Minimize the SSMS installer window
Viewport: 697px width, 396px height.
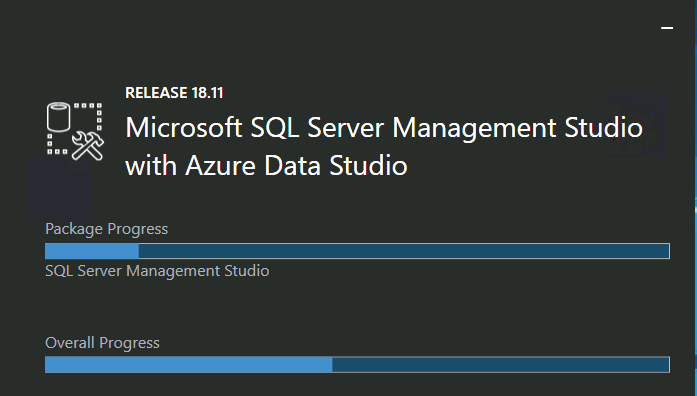667,28
